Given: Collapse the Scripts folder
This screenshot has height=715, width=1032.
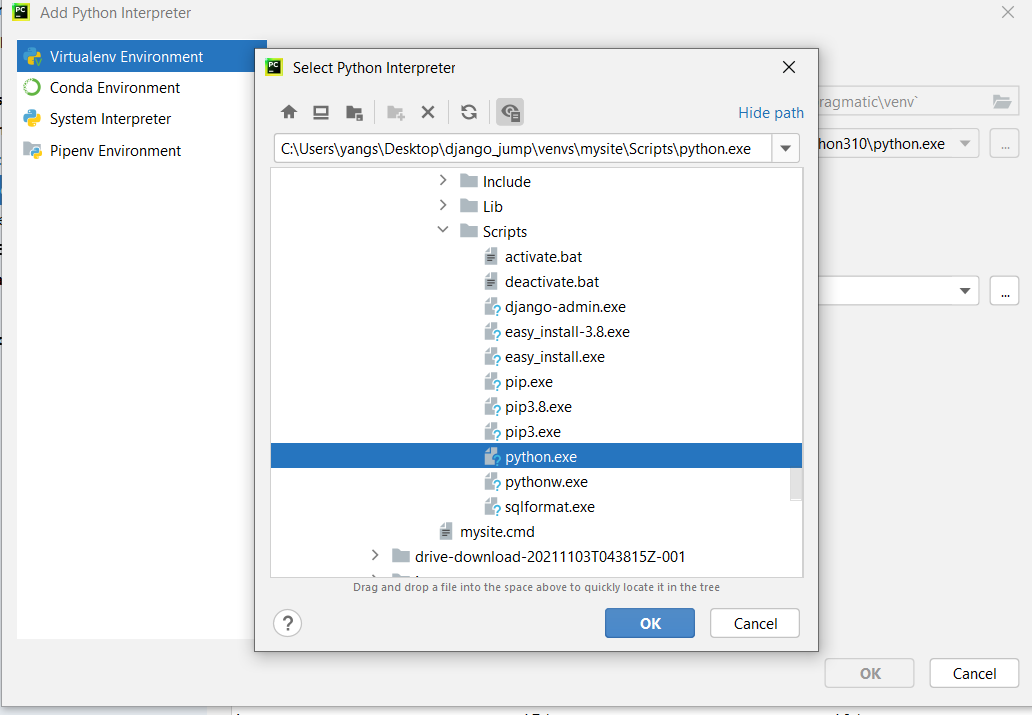Looking at the screenshot, I should click(443, 230).
